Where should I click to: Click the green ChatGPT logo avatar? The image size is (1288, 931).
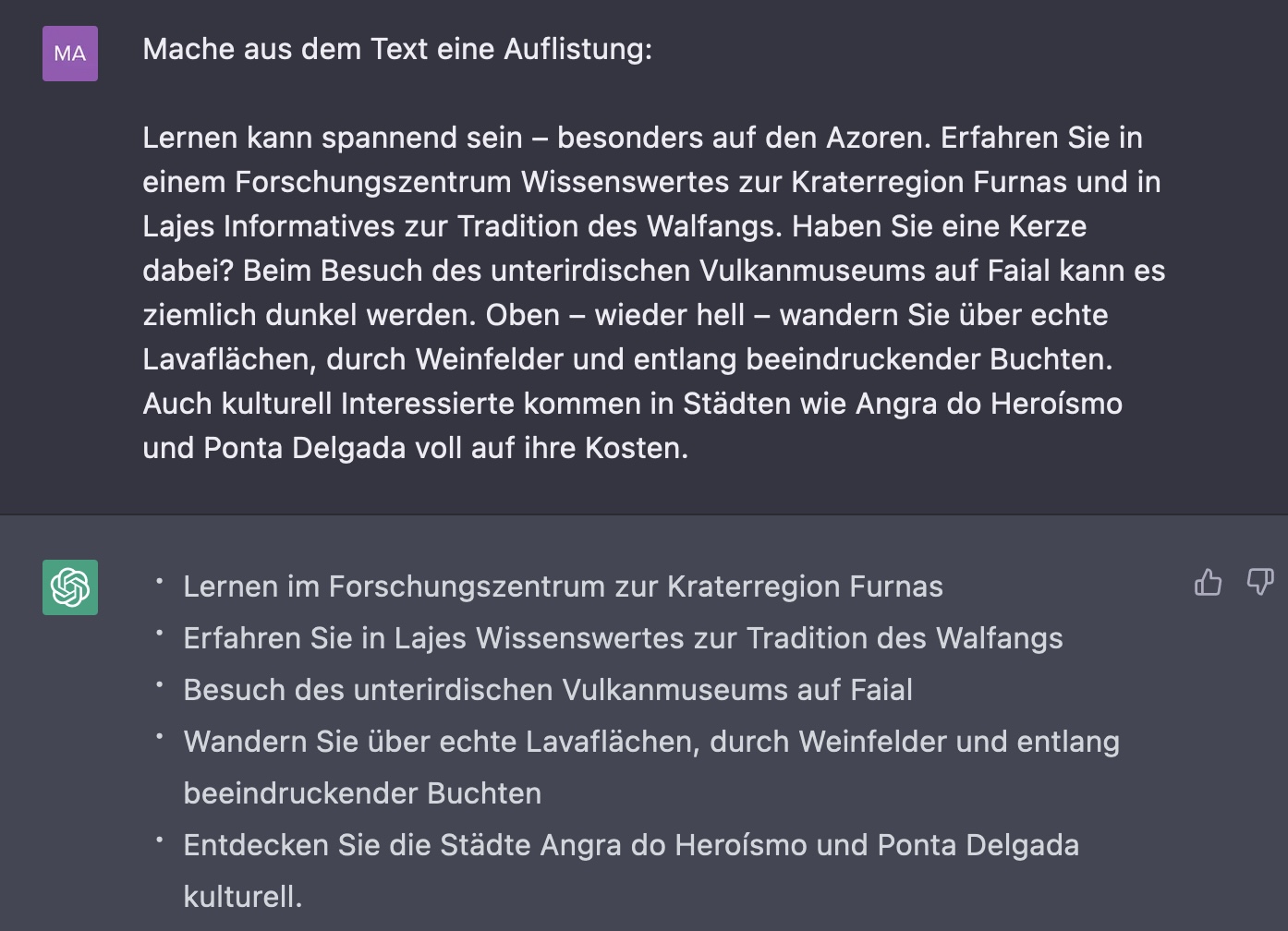click(70, 587)
